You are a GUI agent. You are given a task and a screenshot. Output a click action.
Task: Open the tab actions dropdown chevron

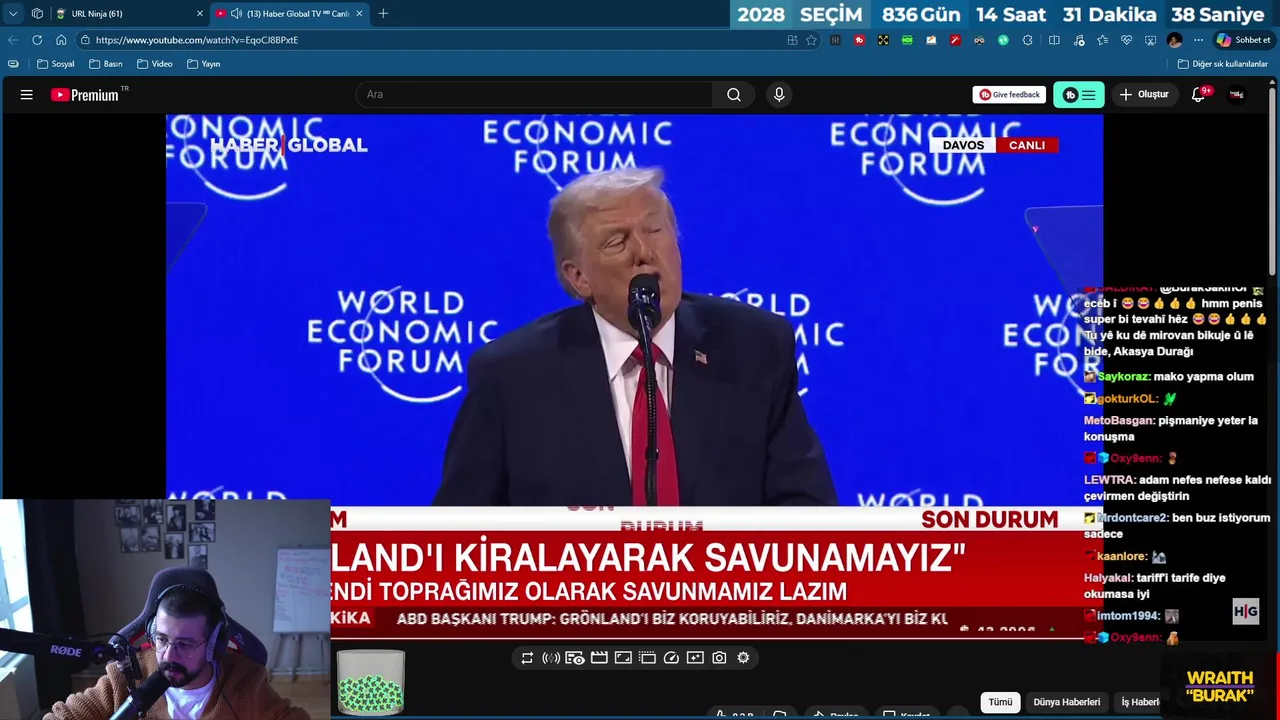[13, 14]
